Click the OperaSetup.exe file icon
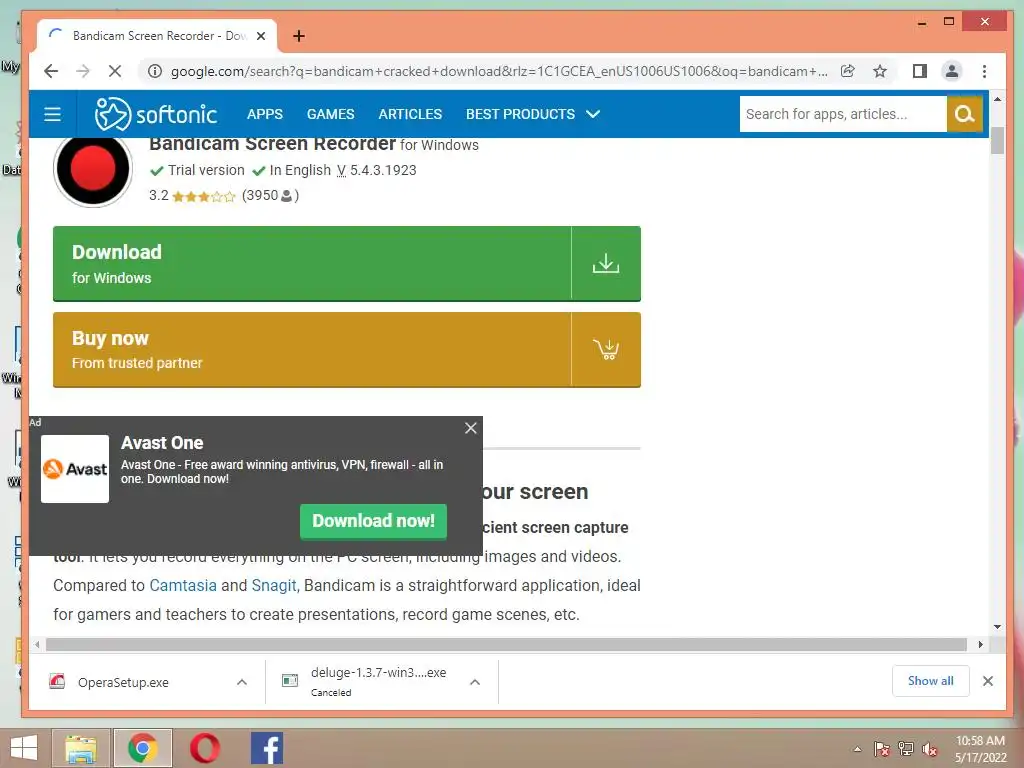 [57, 682]
